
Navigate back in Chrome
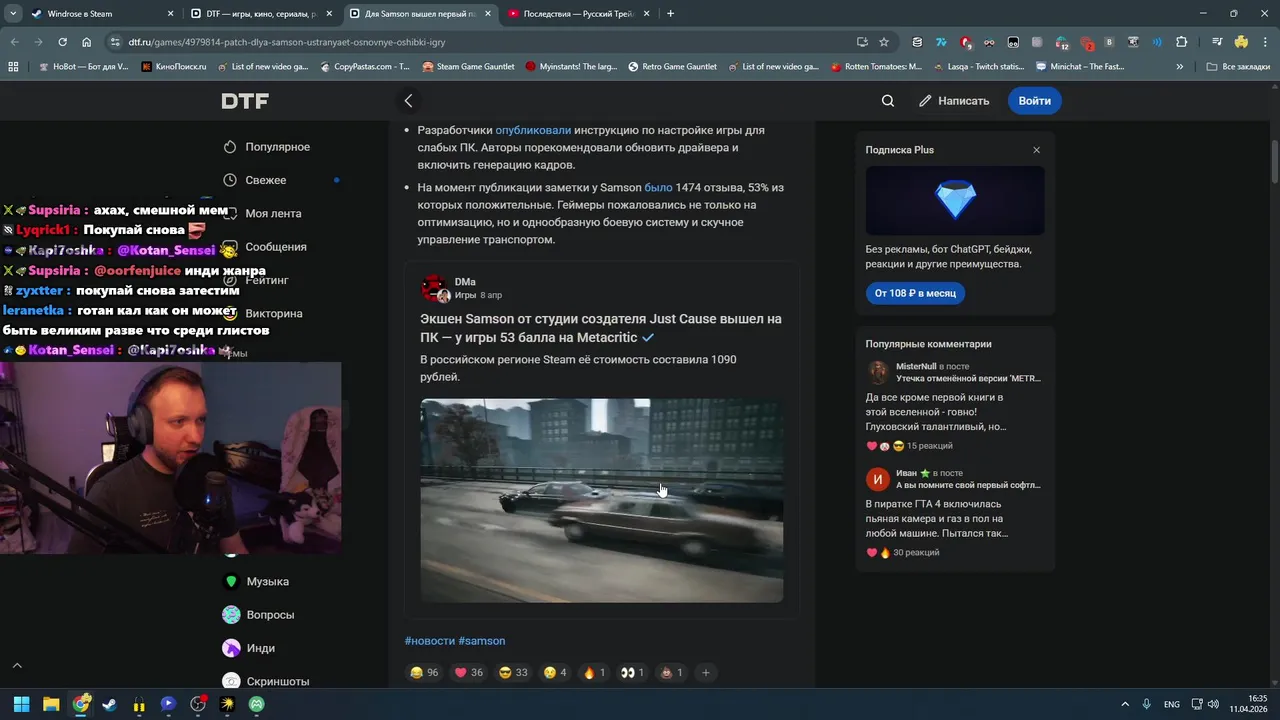coord(14,42)
